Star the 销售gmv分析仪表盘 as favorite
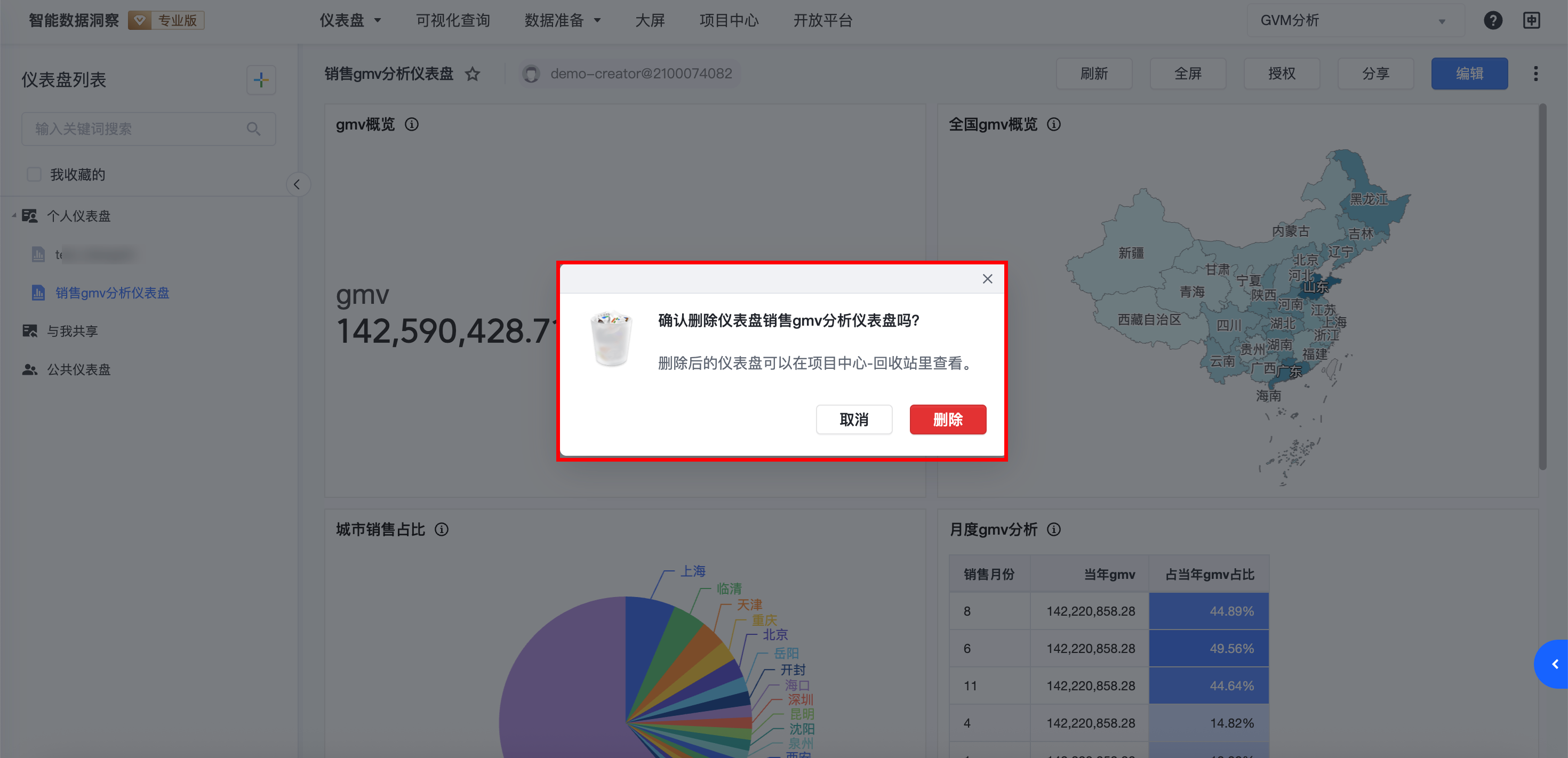The height and width of the screenshot is (758, 1568). click(x=473, y=74)
